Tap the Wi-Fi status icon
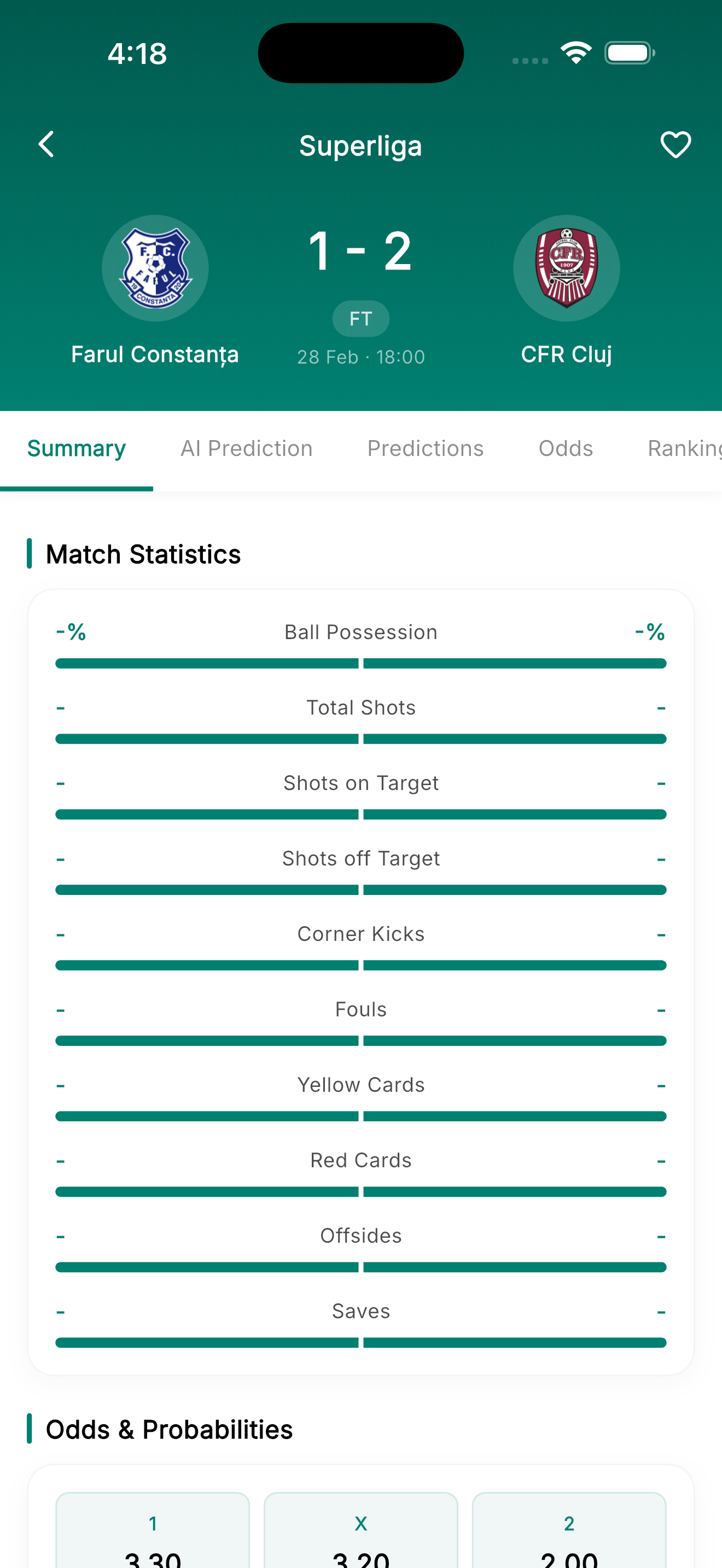The width and height of the screenshot is (722, 1568). pyautogui.click(x=576, y=53)
